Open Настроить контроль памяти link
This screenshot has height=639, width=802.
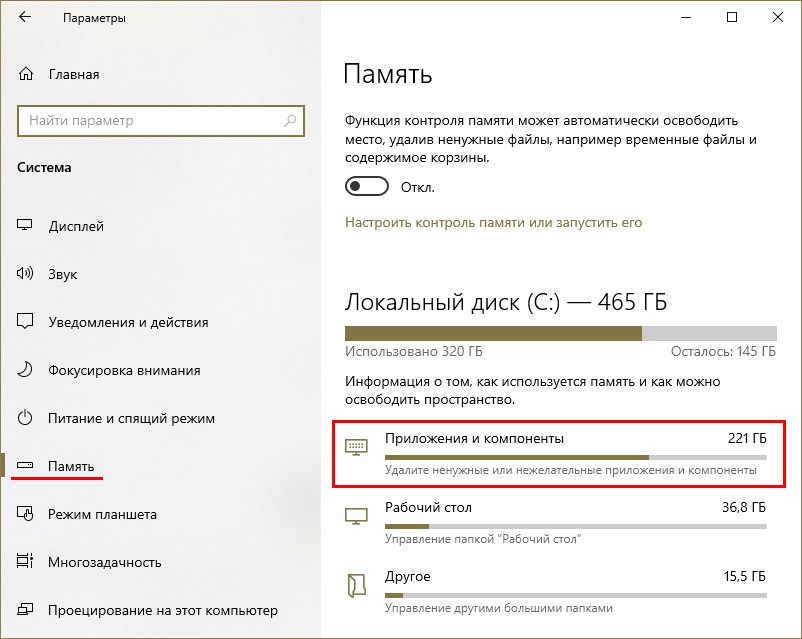click(493, 223)
